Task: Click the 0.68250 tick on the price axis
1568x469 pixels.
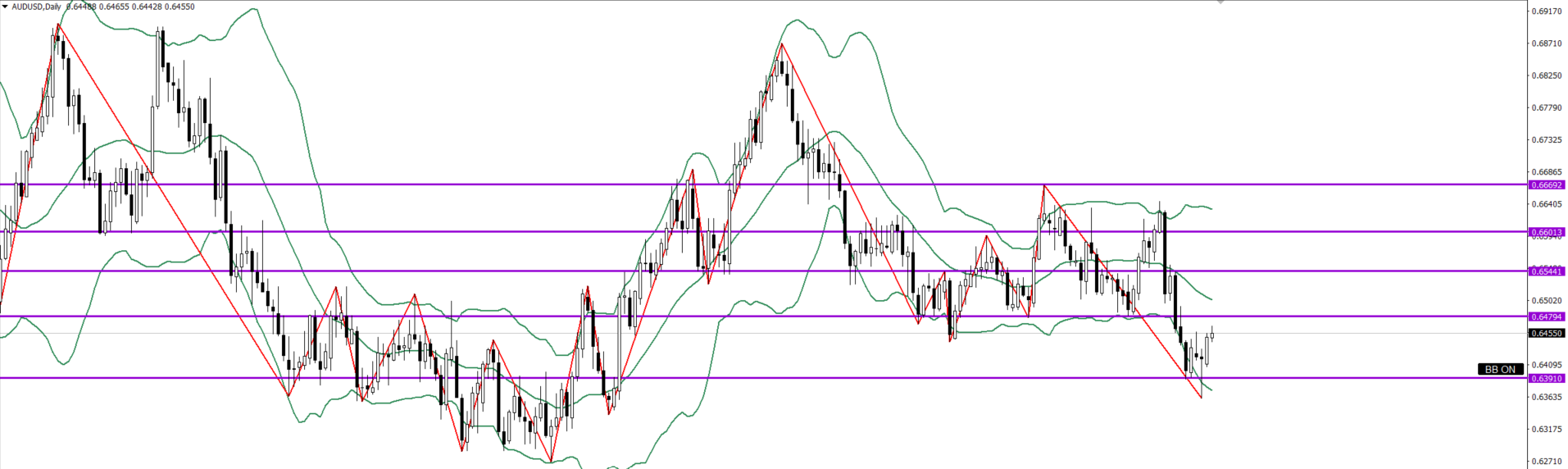Action: (x=1545, y=75)
